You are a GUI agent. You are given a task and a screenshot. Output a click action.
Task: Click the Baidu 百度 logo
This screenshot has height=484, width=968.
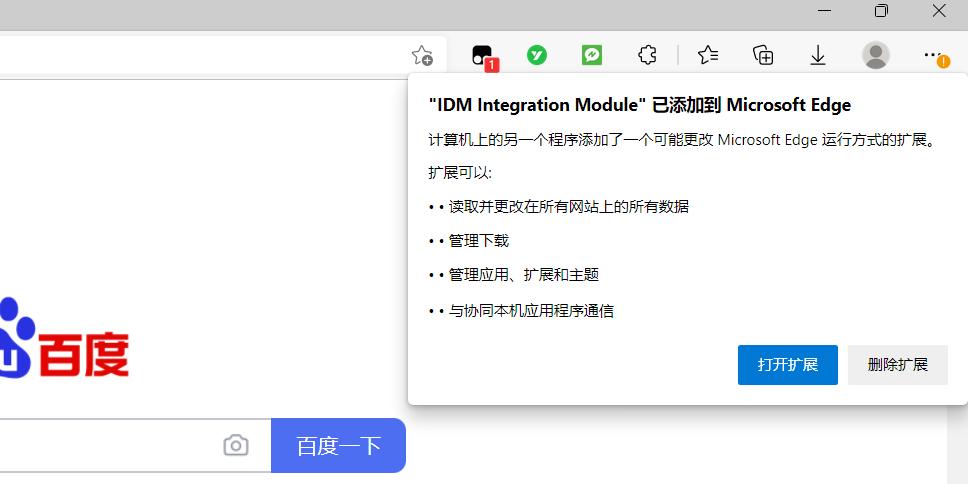tap(64, 338)
